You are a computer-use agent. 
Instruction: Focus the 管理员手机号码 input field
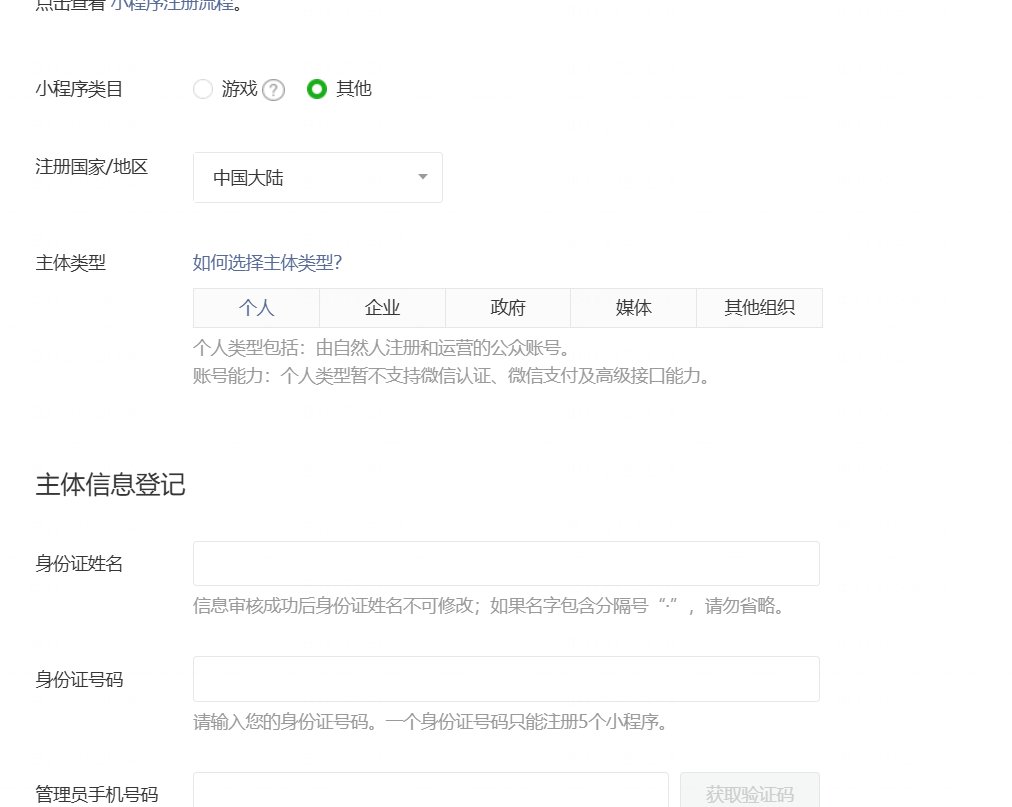(x=430, y=790)
